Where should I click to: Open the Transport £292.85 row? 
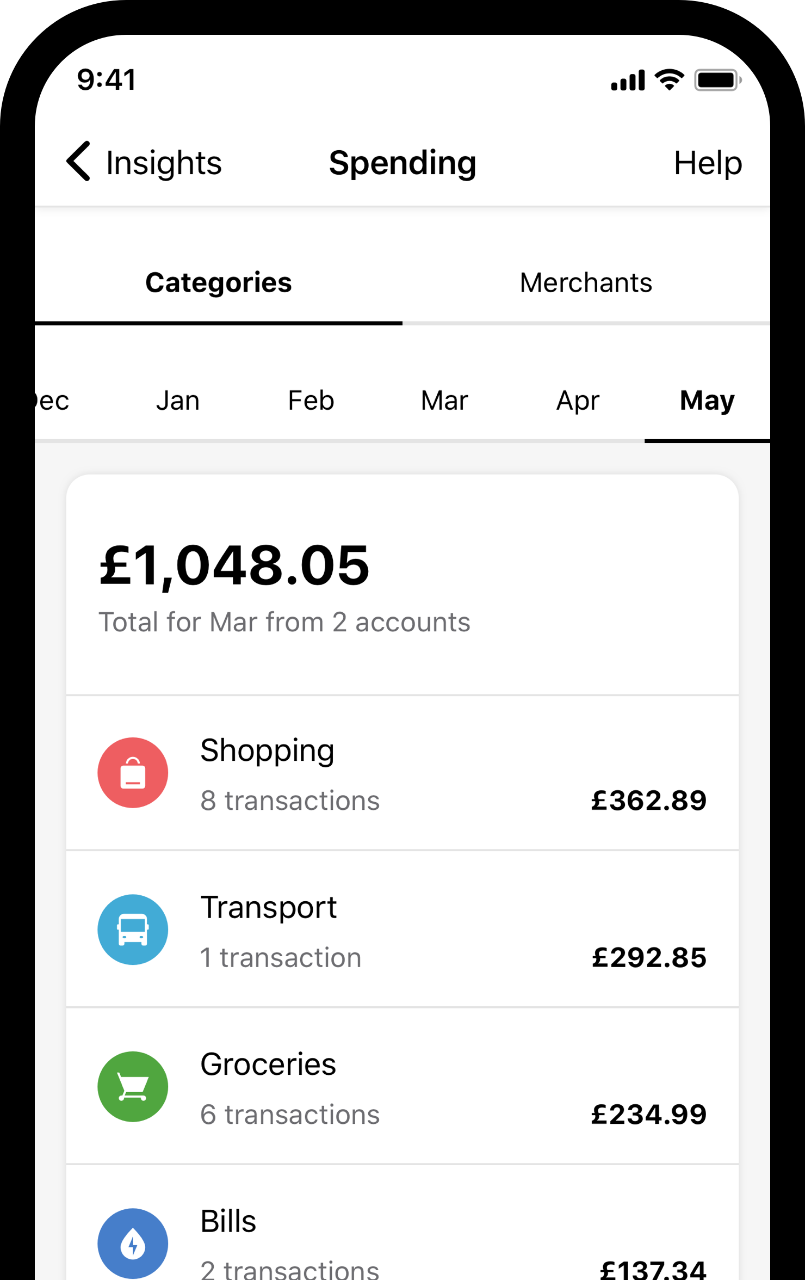pyautogui.click(x=402, y=930)
